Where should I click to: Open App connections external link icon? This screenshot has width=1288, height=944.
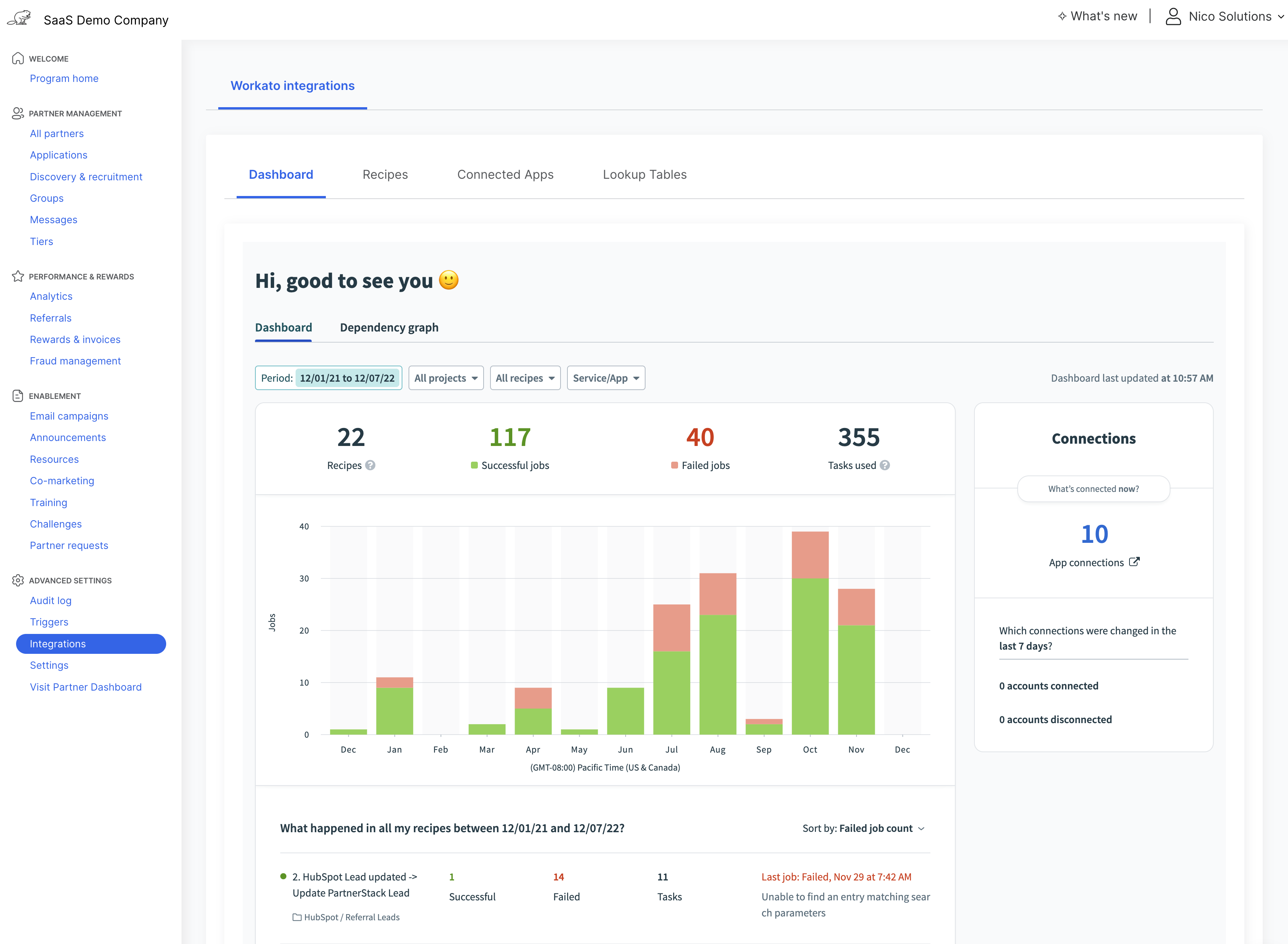click(1134, 562)
